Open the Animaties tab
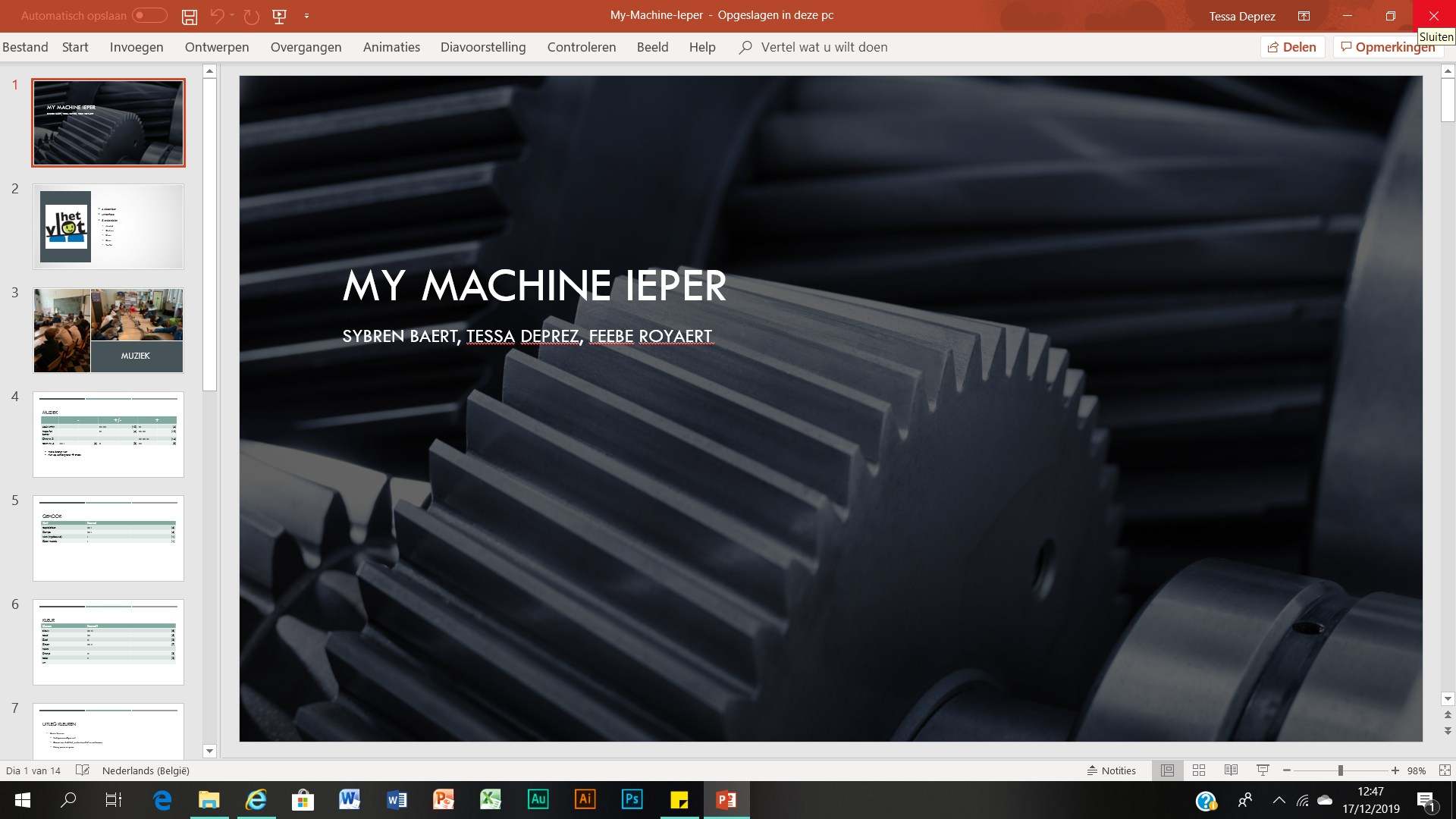The image size is (1456, 819). (391, 47)
